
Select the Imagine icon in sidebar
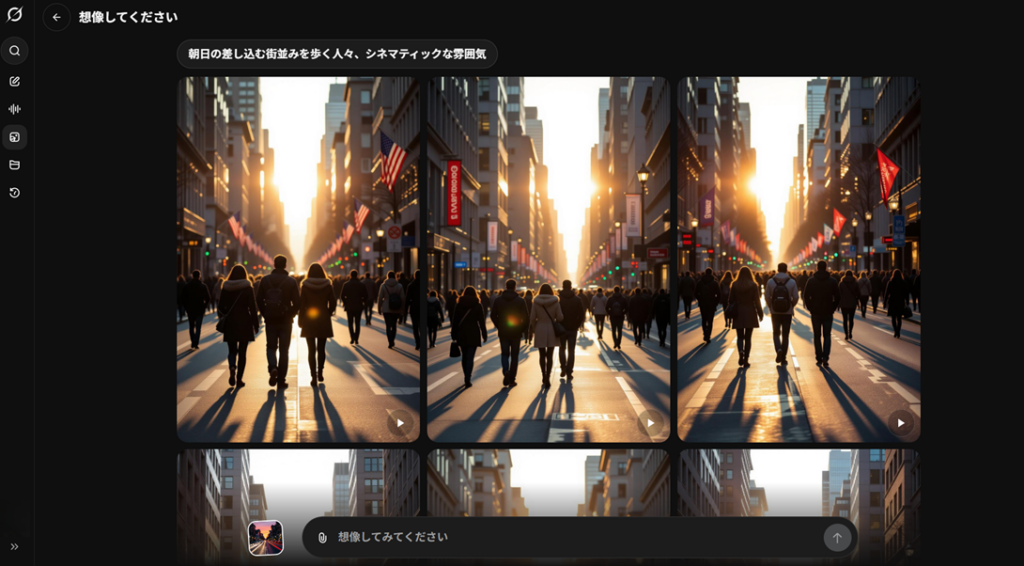tap(14, 137)
